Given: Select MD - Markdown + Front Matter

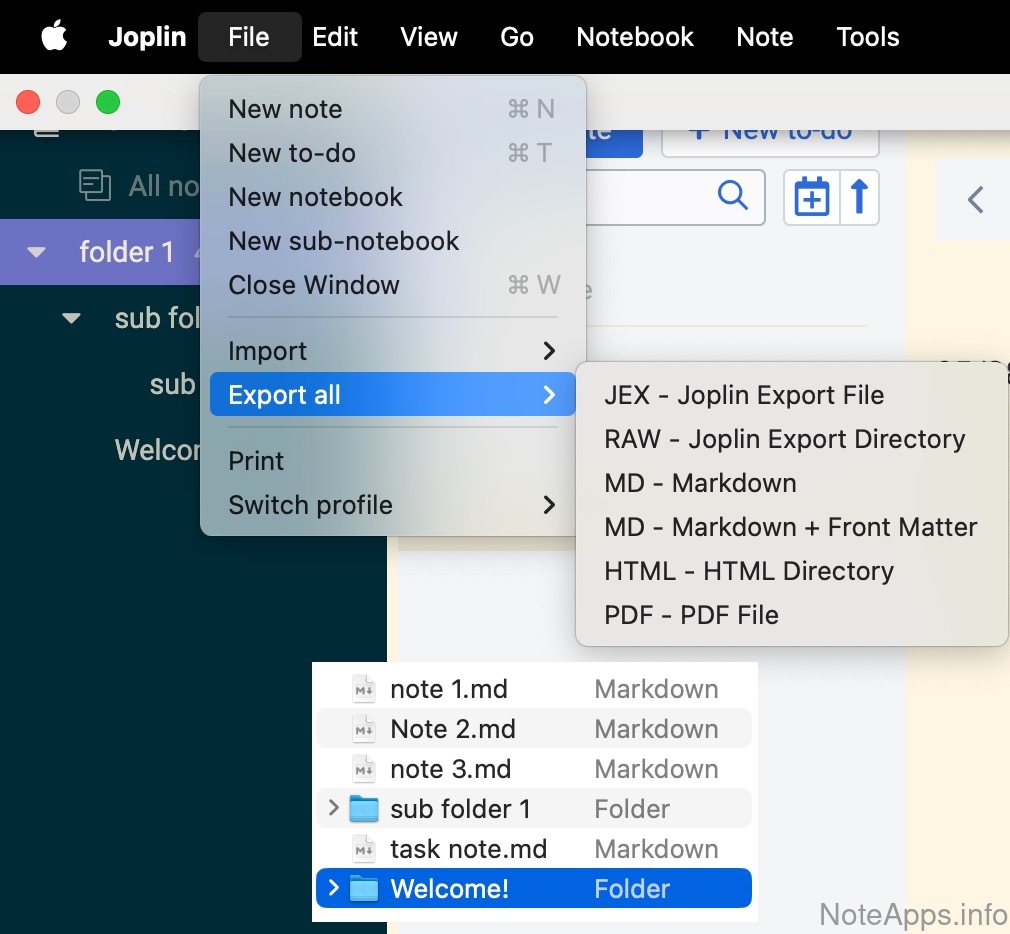Looking at the screenshot, I should [x=790, y=527].
